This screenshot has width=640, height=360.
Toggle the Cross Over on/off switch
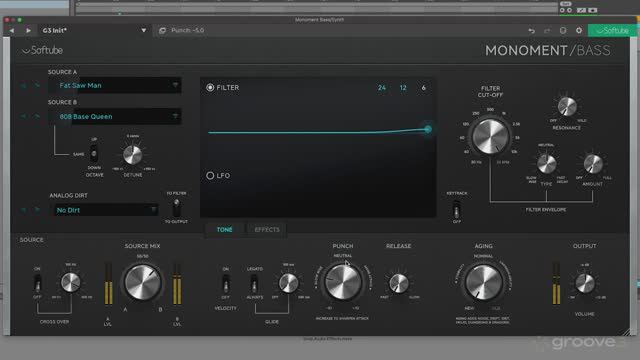[x=37, y=282]
